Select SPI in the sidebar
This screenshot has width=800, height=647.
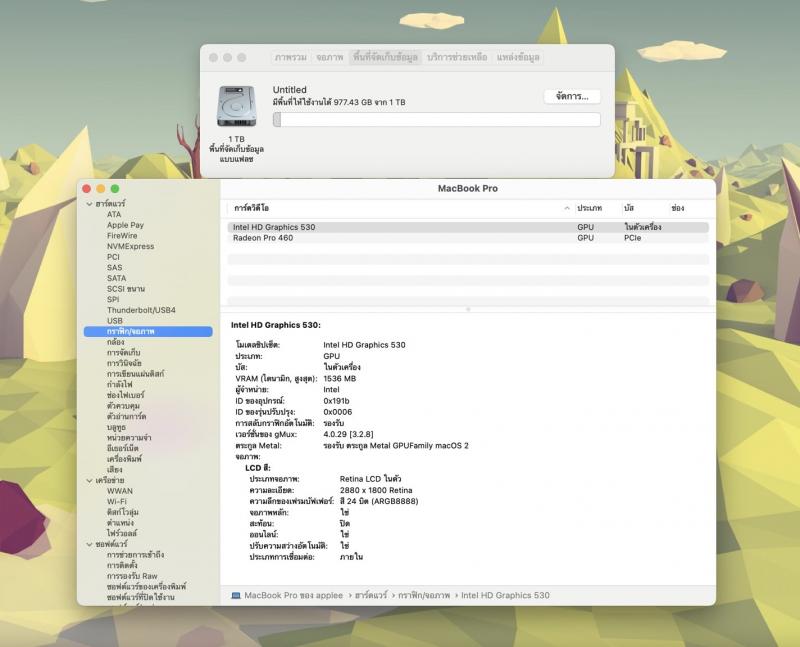click(113, 300)
